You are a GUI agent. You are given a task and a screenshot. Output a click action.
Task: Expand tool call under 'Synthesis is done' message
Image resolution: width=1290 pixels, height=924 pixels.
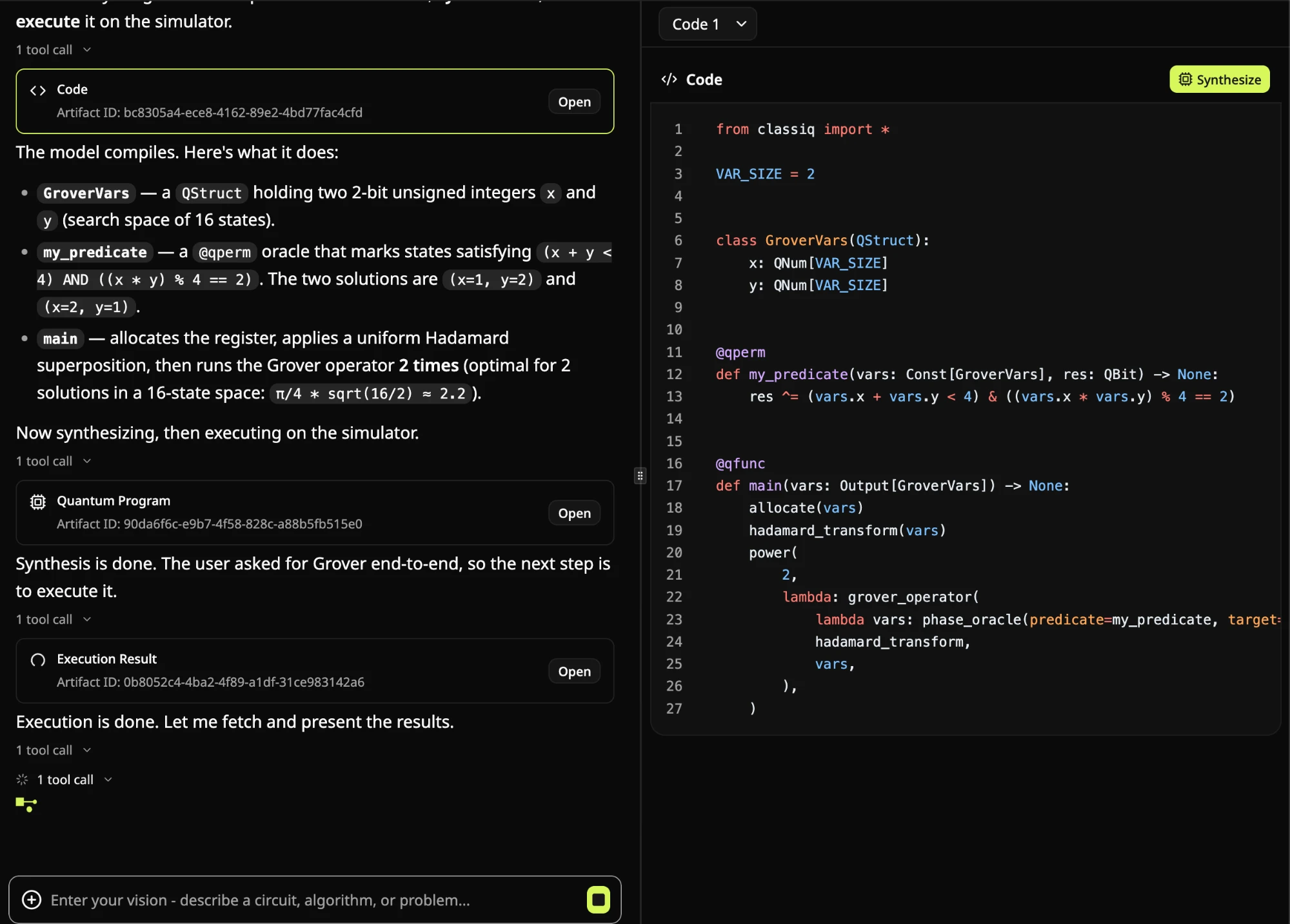[x=54, y=619]
